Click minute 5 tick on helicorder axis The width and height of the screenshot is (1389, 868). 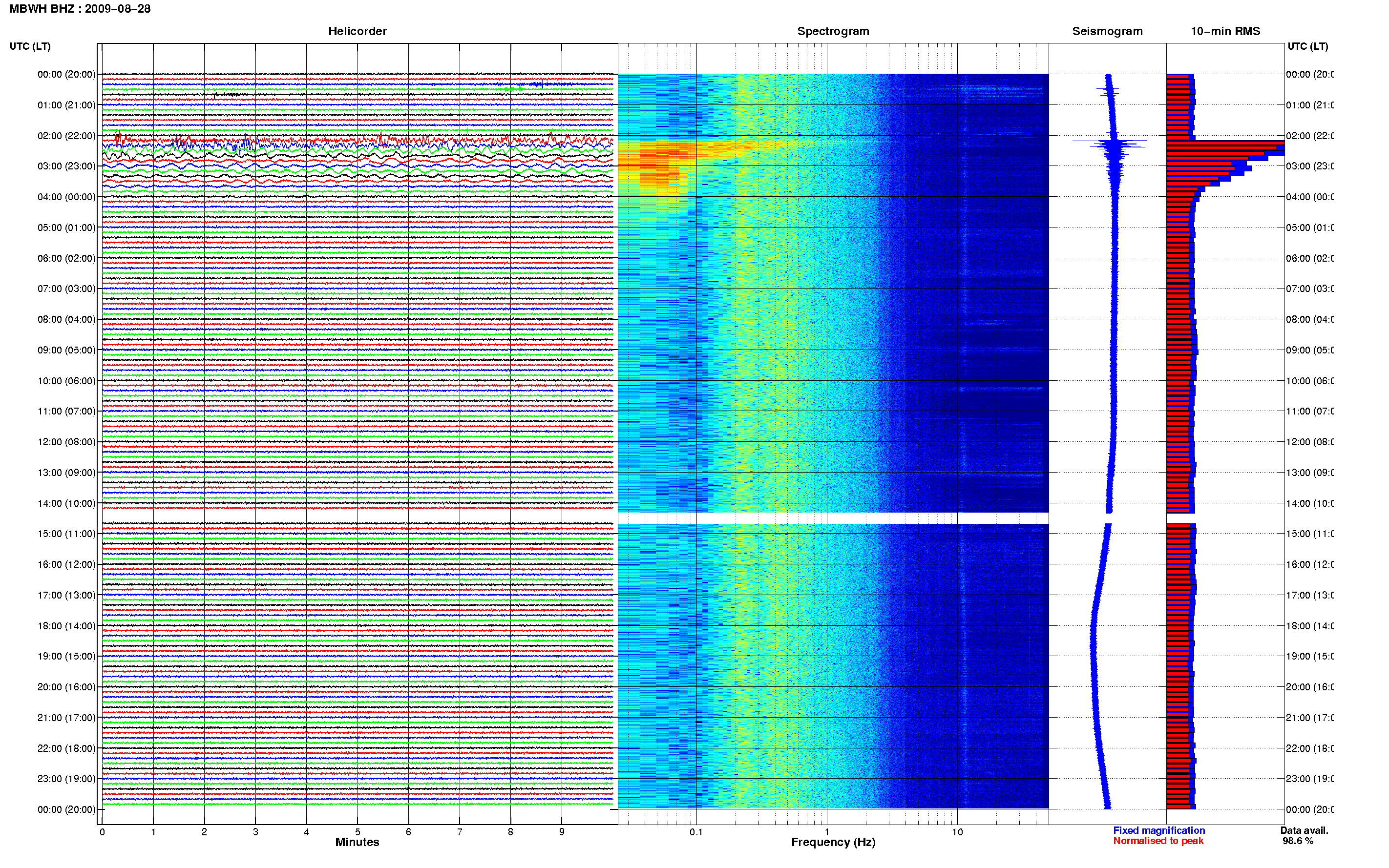pyautogui.click(x=357, y=832)
